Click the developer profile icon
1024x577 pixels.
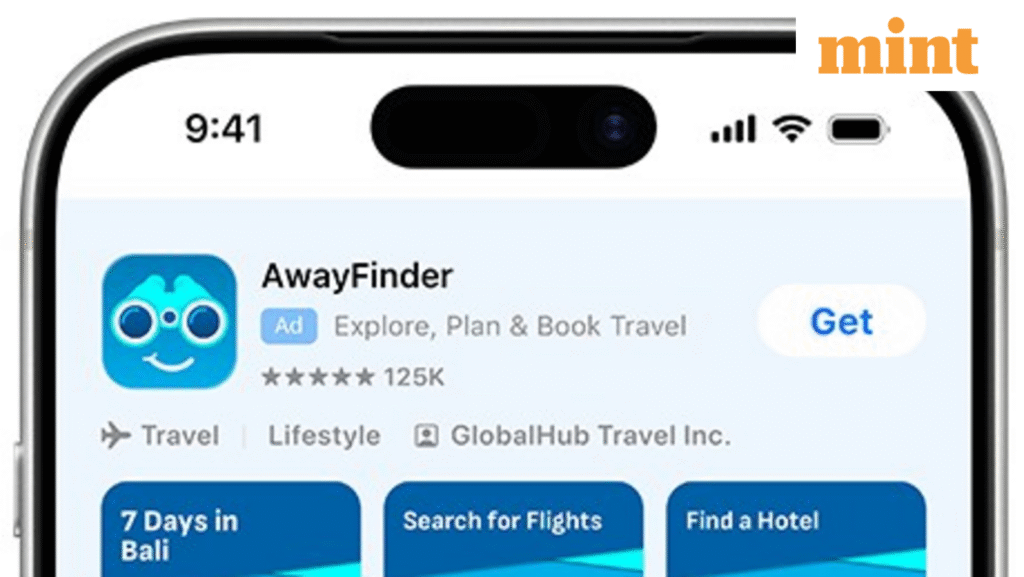point(426,436)
